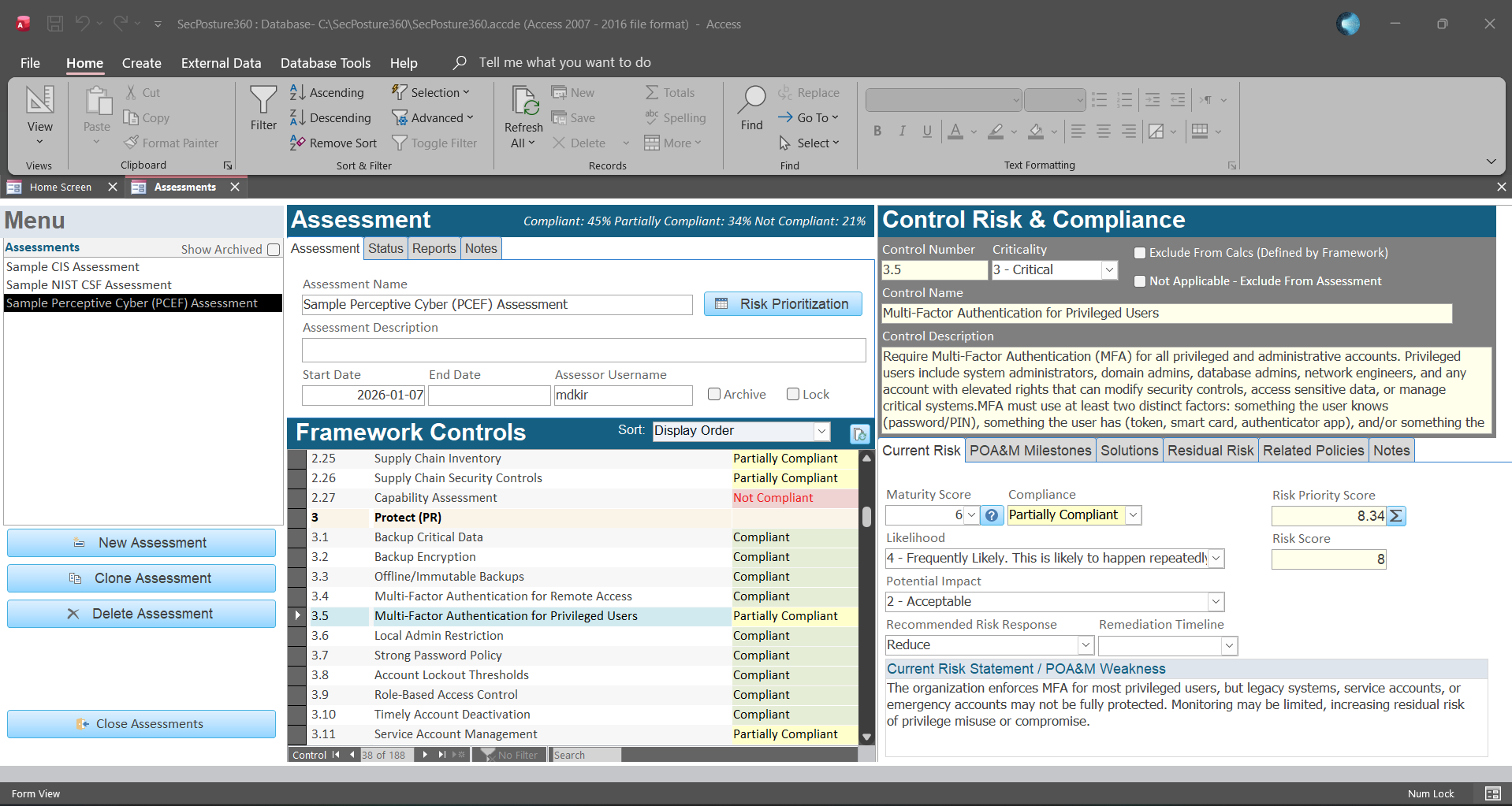Viewport: 1512px width, 806px height.
Task: Open the Risk Prioritization screen
Action: [x=782, y=303]
